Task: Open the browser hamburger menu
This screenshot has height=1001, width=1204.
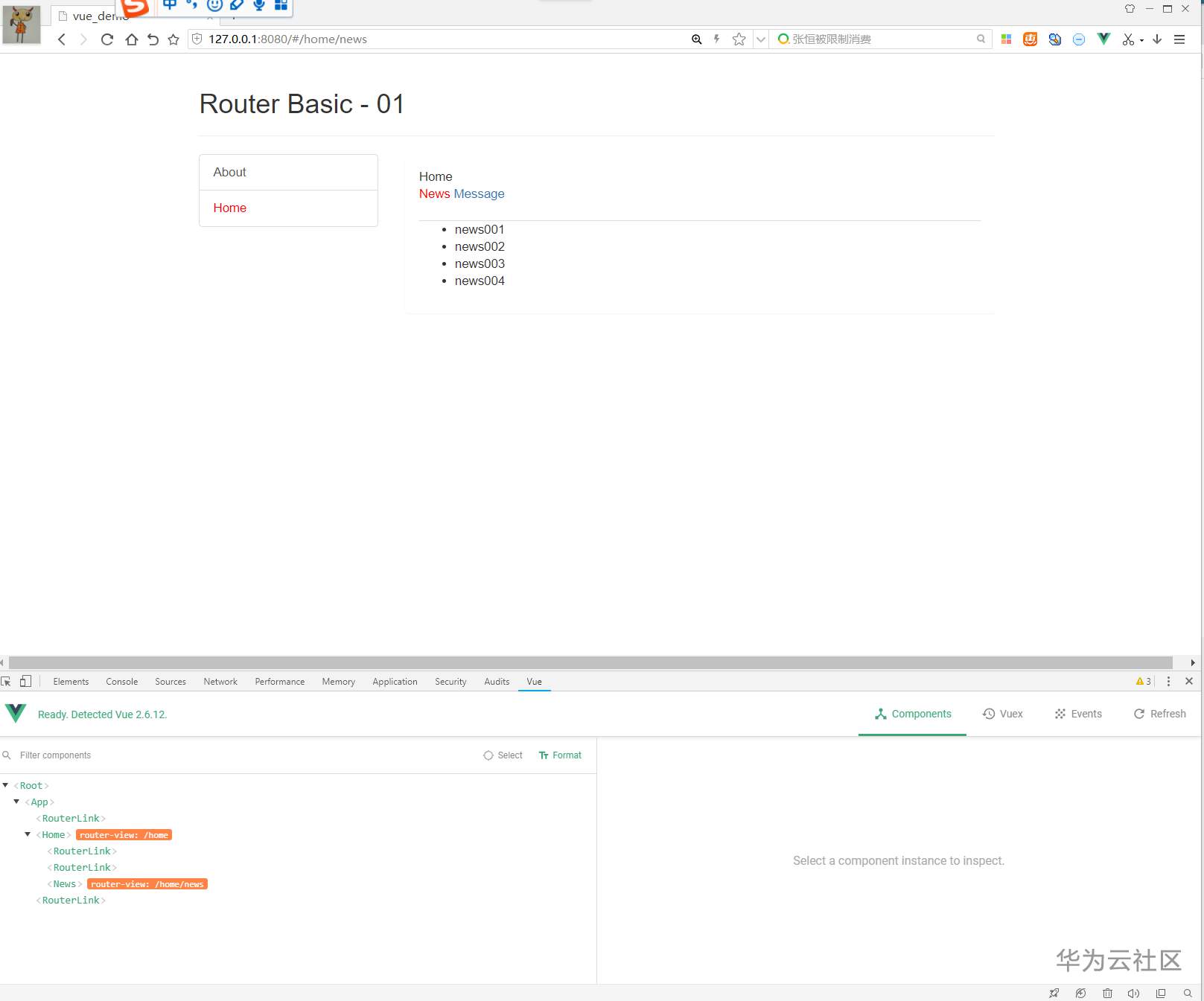Action: [x=1179, y=39]
